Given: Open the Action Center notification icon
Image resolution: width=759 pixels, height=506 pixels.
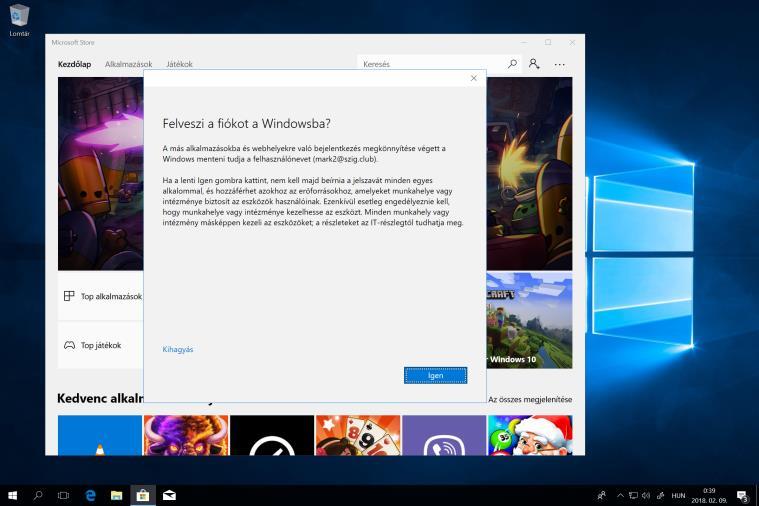Looking at the screenshot, I should coord(742,495).
